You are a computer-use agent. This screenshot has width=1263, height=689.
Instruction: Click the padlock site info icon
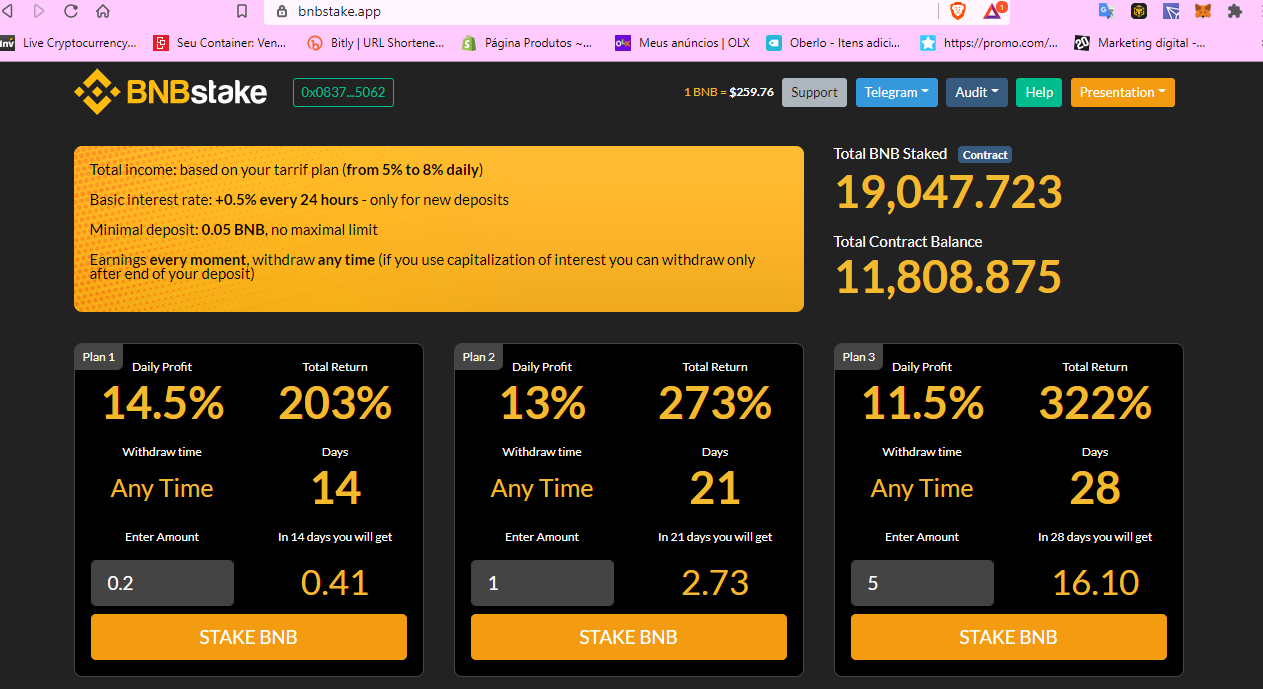point(282,12)
